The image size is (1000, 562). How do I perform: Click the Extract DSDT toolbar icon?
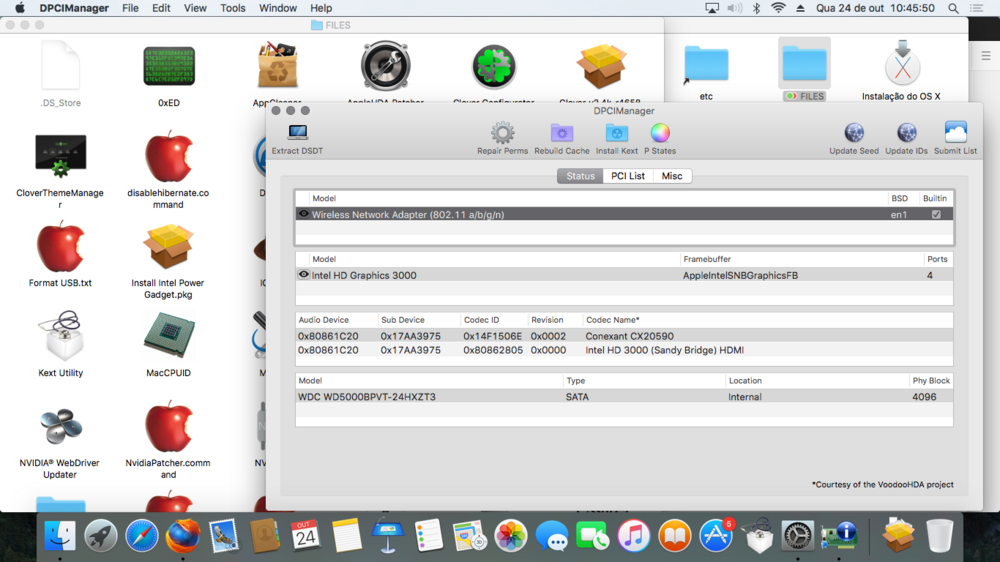pyautogui.click(x=297, y=134)
